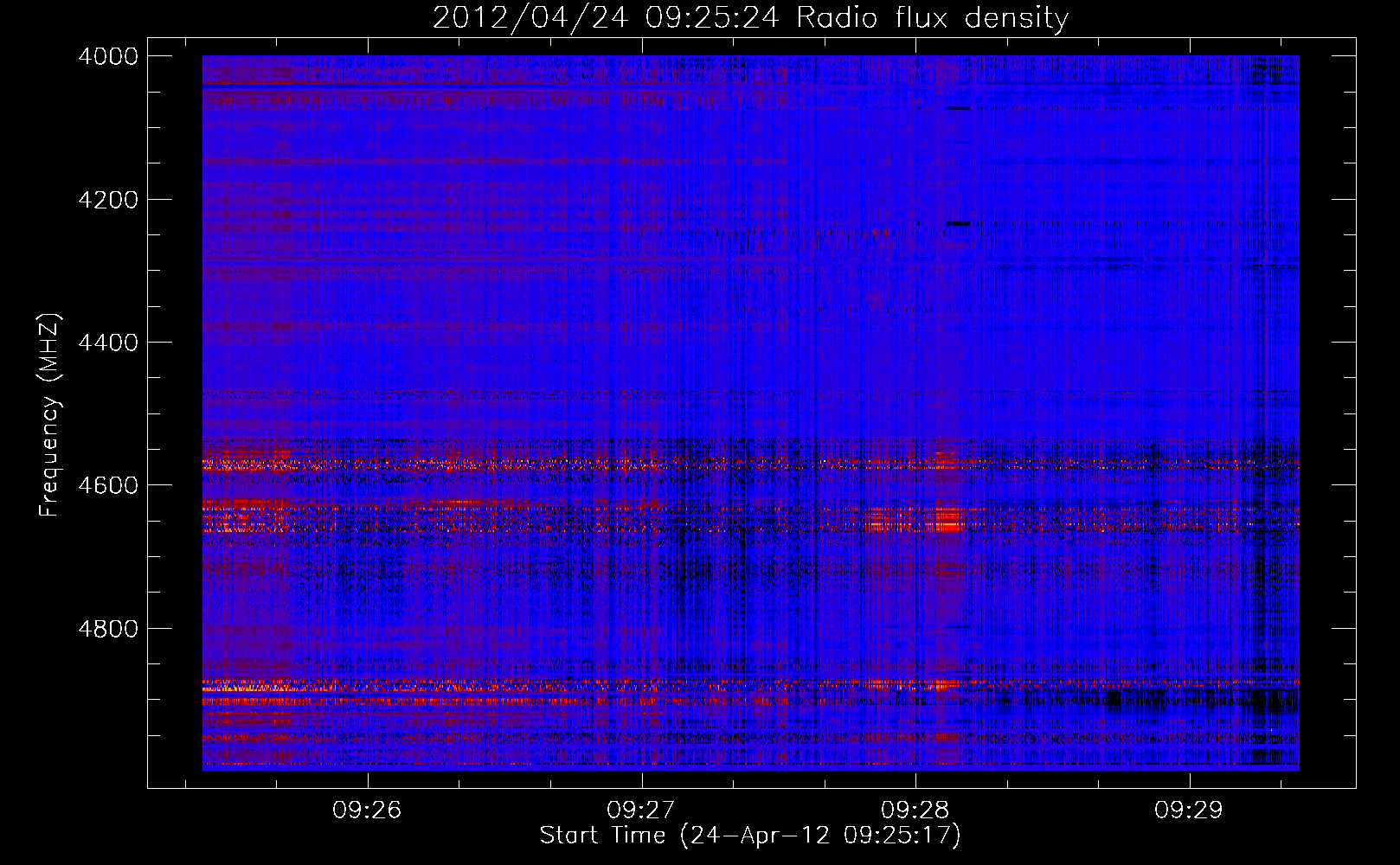The height and width of the screenshot is (865, 1400).
Task: Click the plot title '2012/04/24 09:25:24 Radio flux density'
Action: coord(750,18)
